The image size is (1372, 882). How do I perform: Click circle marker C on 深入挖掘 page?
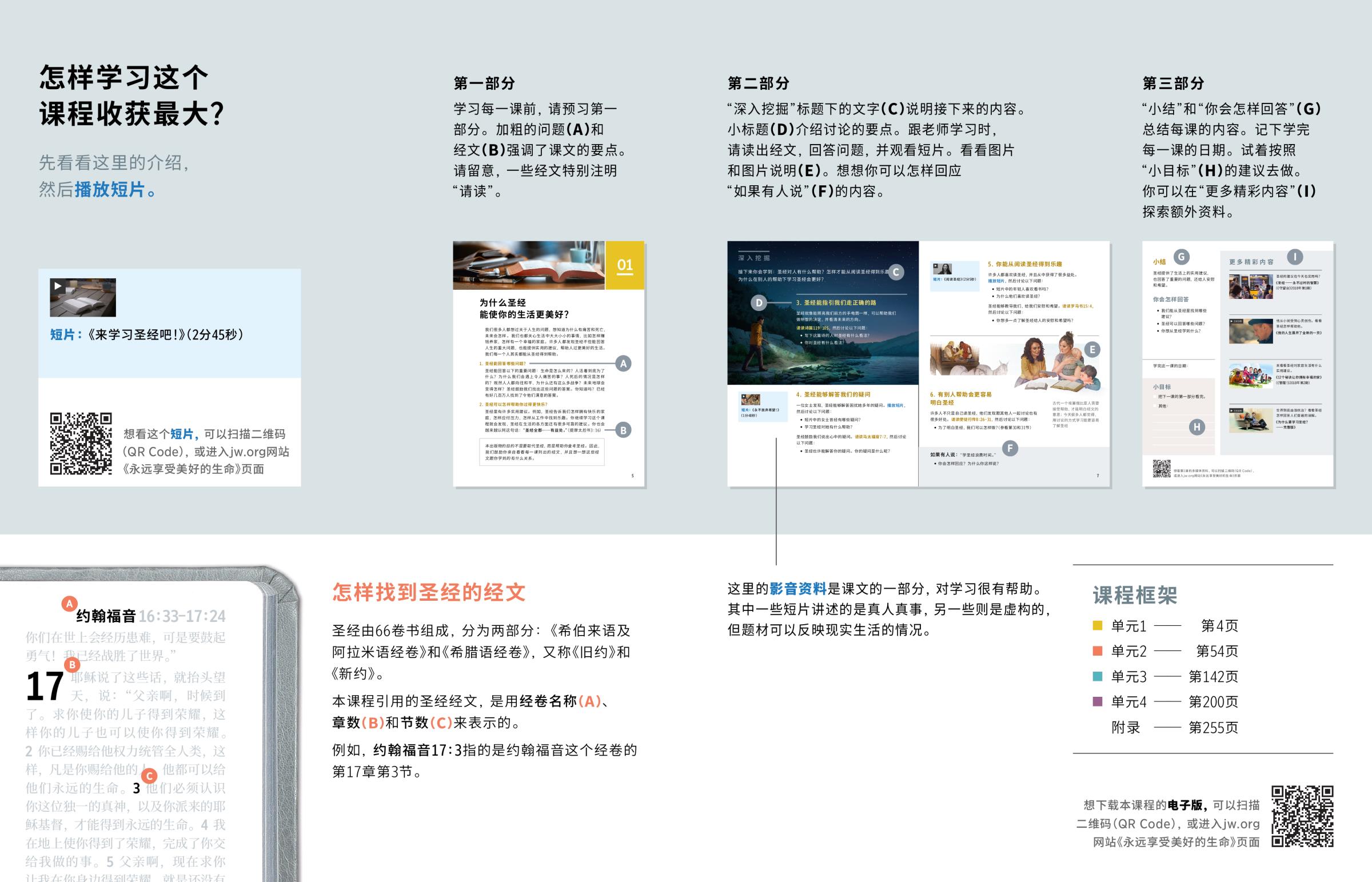point(896,272)
